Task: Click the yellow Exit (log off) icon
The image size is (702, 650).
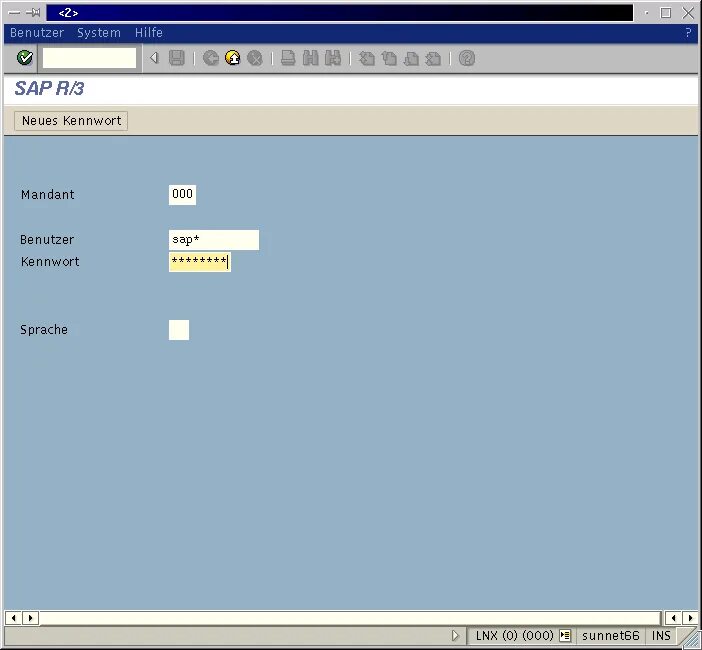Action: click(x=232, y=58)
